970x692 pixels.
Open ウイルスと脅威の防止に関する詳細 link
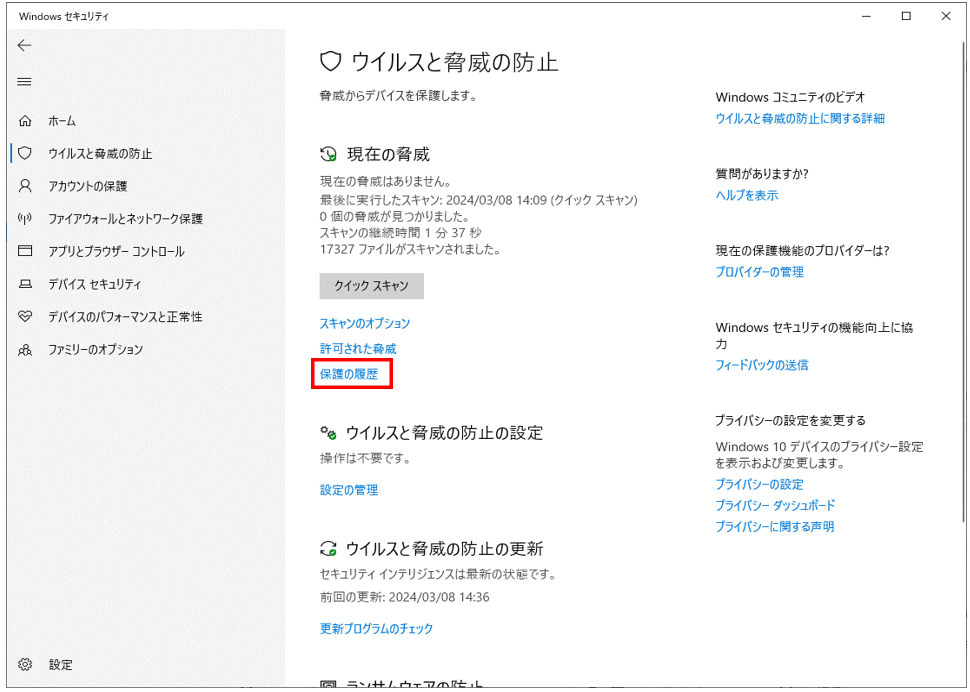800,118
